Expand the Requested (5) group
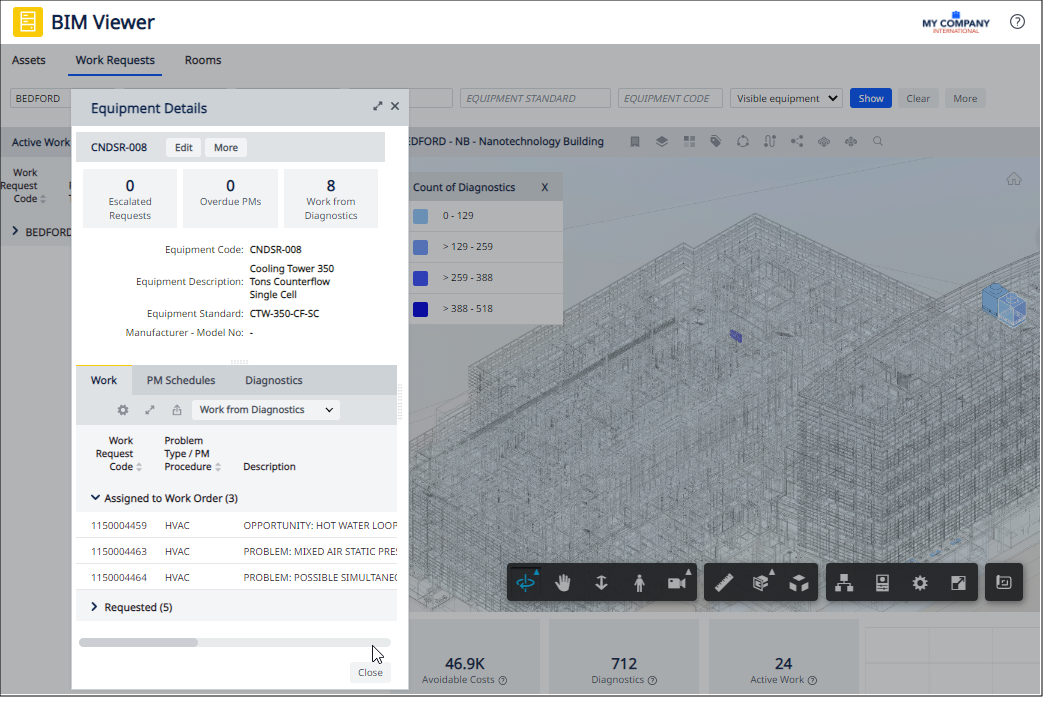The width and height of the screenshot is (1052, 706). click(x=95, y=608)
